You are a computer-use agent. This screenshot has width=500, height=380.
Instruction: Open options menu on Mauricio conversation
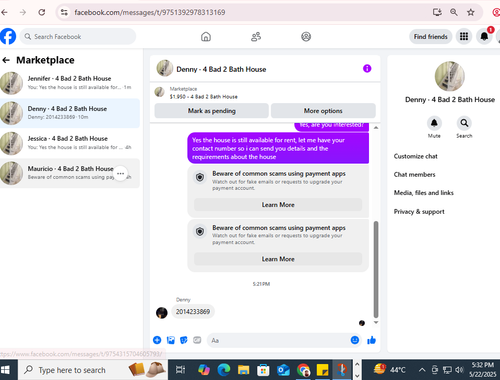pos(120,173)
